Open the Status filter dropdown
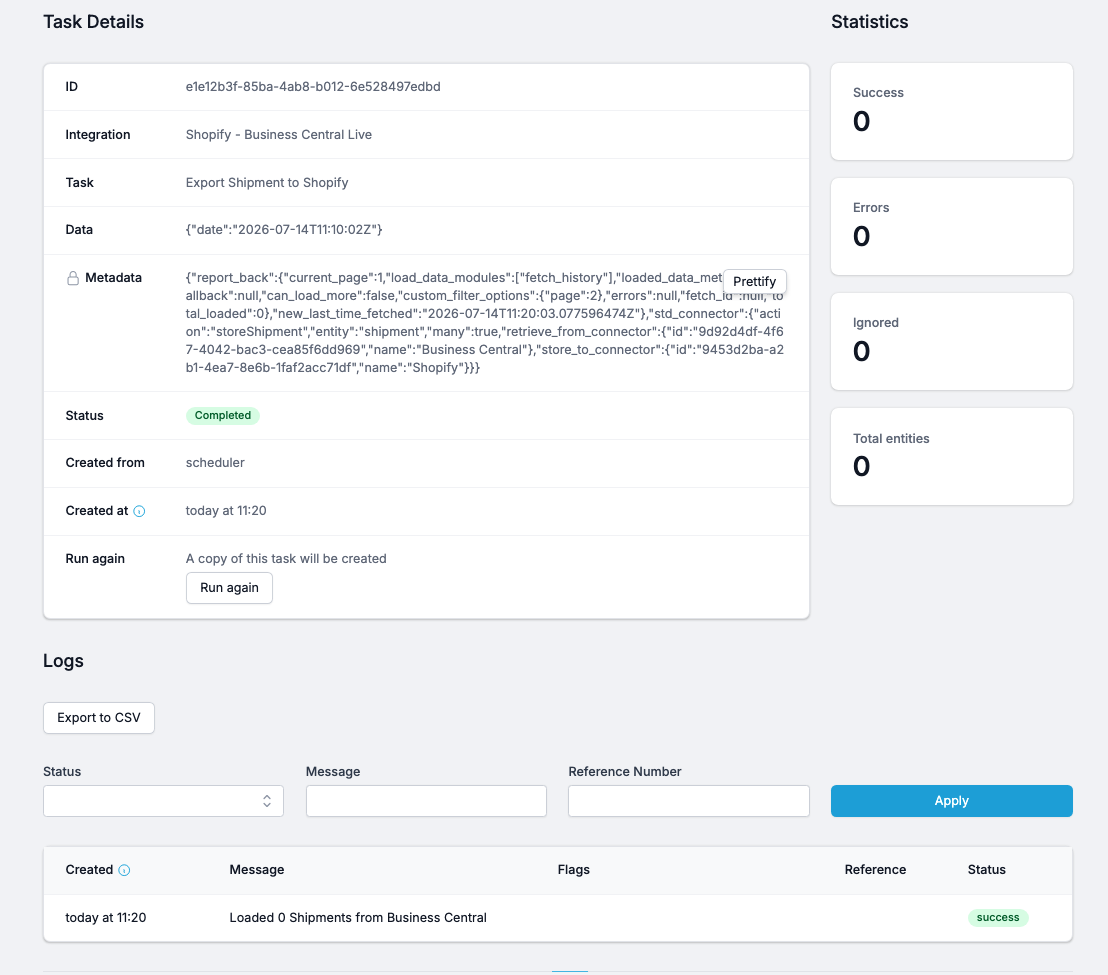 coord(163,801)
